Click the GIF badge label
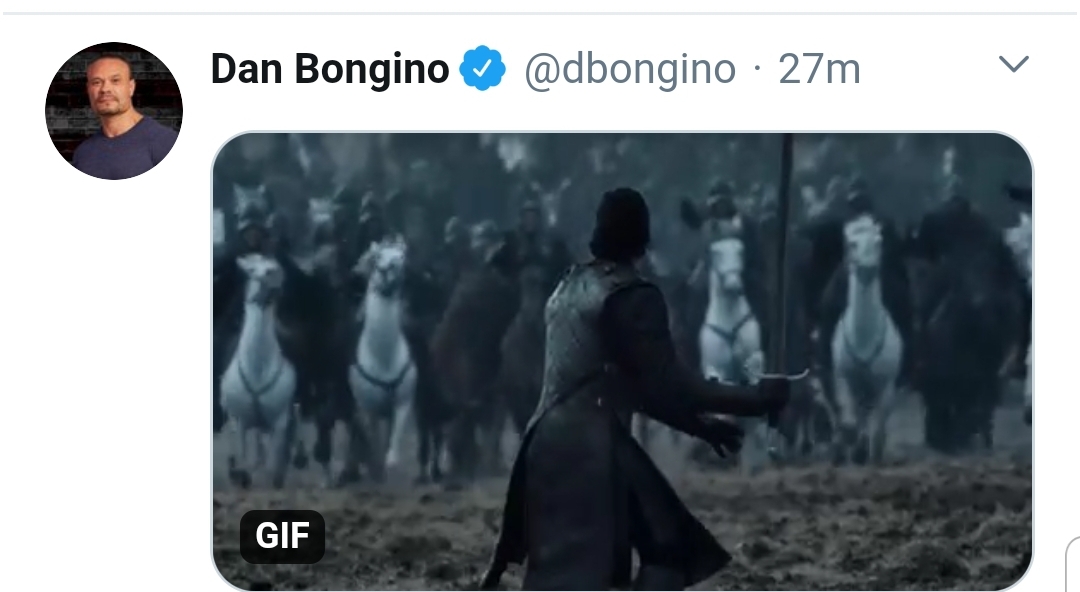This screenshot has width=1080, height=592. click(282, 536)
